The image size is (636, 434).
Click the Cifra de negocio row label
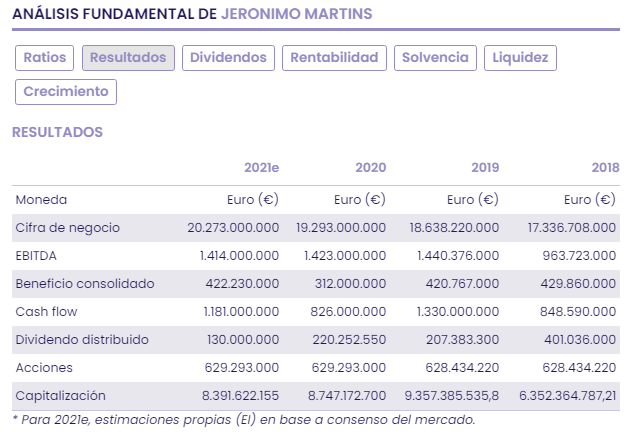(x=68, y=228)
